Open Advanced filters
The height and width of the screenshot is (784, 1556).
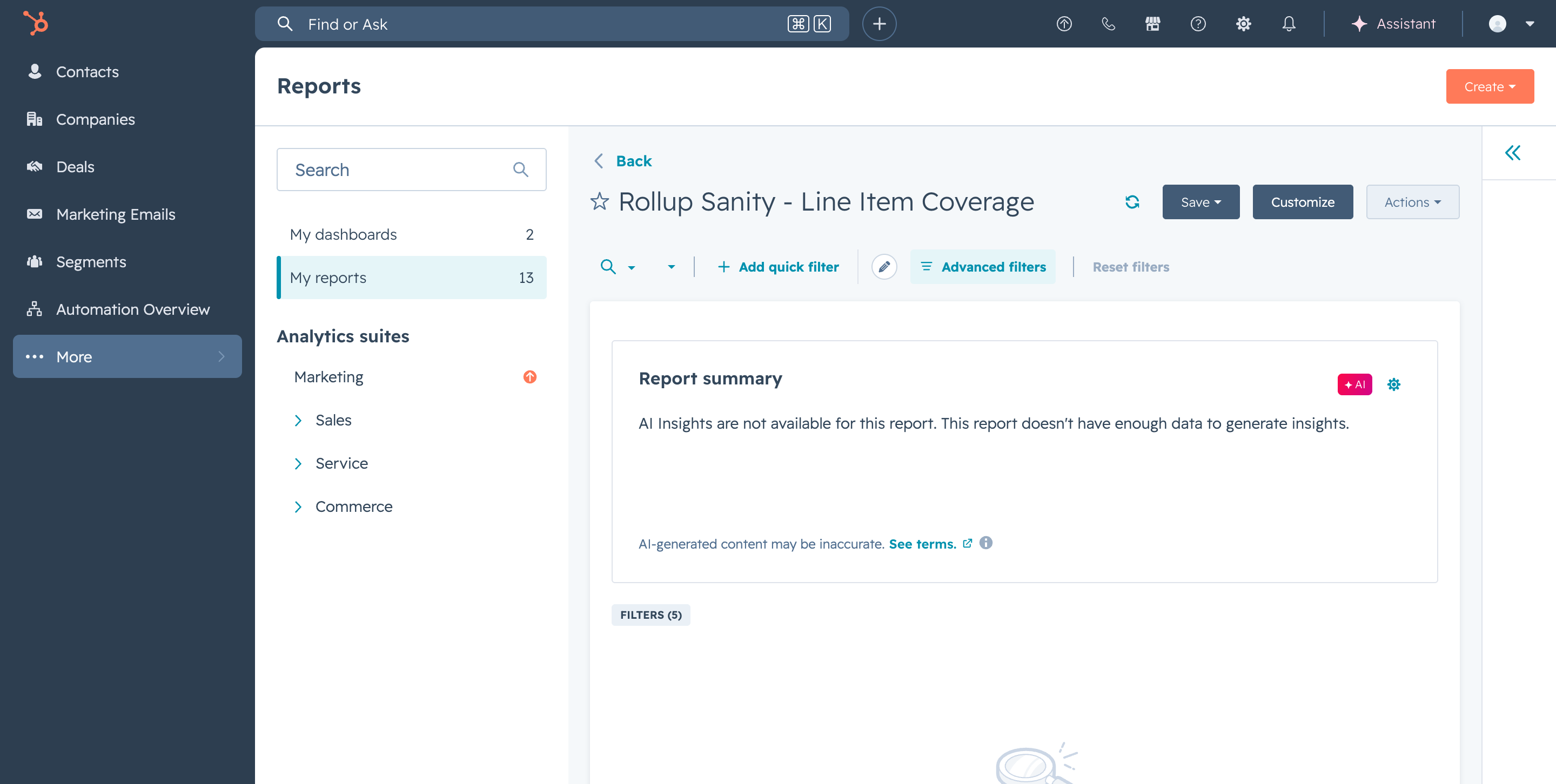(983, 267)
